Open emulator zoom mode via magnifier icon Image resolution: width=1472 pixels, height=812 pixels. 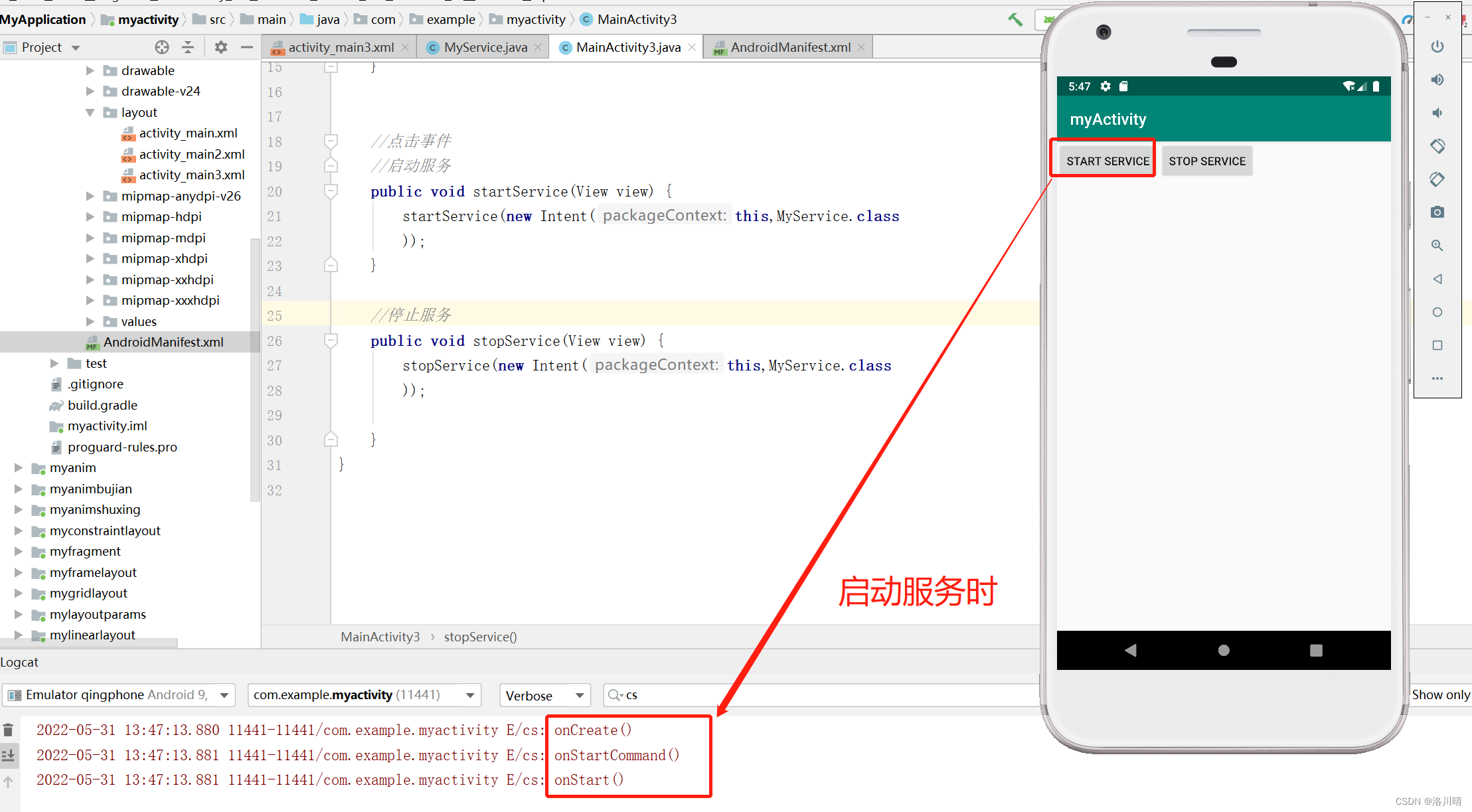(x=1437, y=245)
